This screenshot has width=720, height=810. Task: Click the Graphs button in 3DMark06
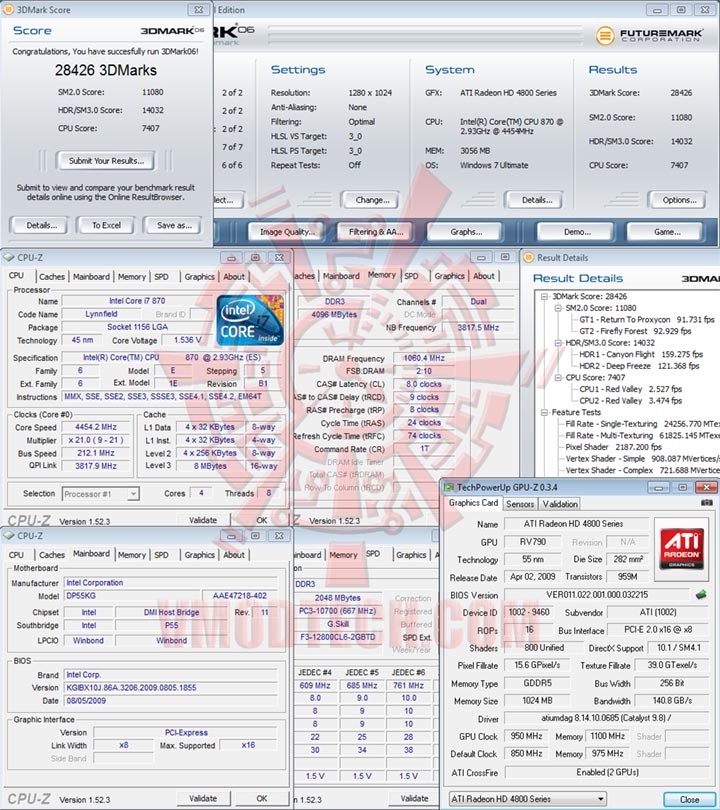466,232
